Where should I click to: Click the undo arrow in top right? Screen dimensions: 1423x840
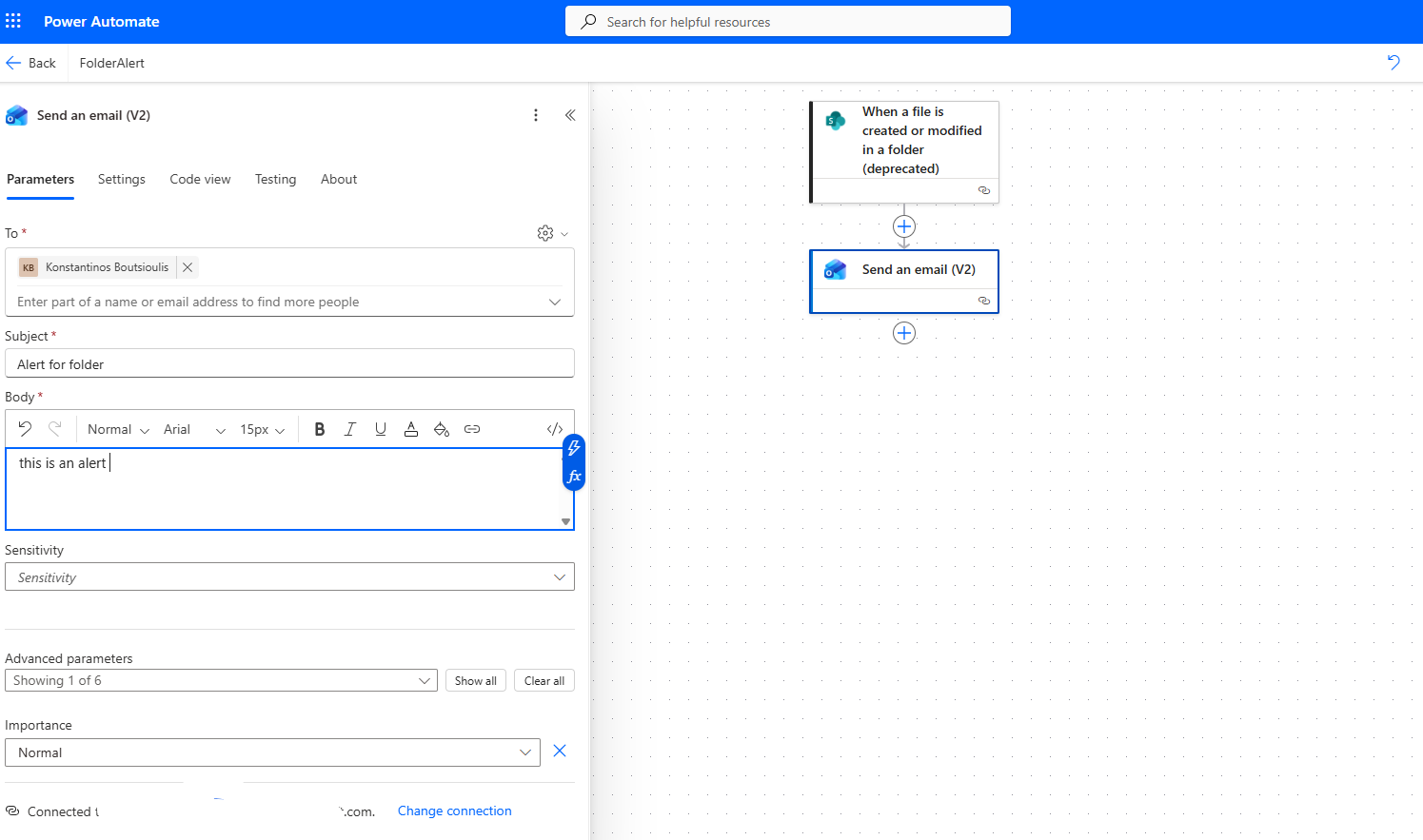[1393, 63]
